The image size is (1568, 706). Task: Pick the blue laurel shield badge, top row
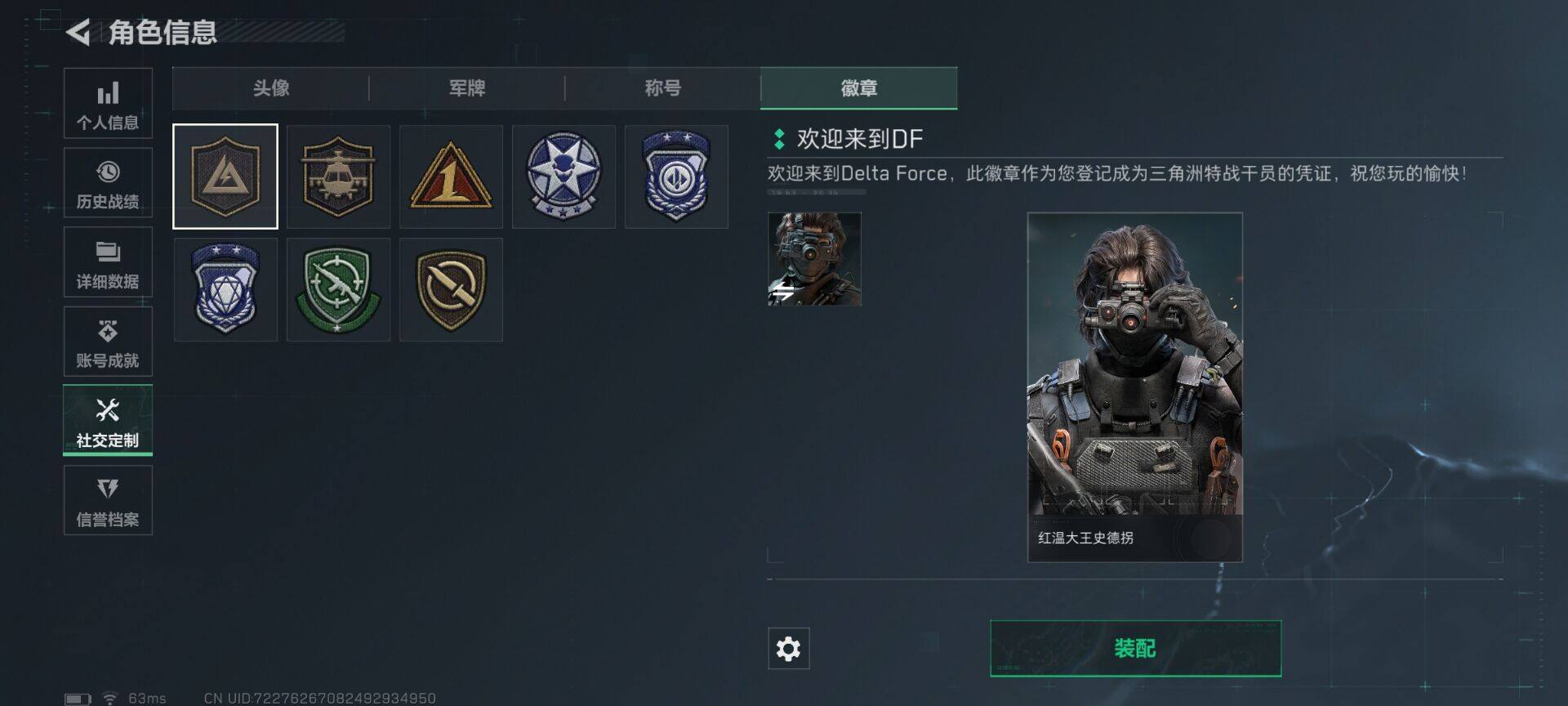coord(676,176)
